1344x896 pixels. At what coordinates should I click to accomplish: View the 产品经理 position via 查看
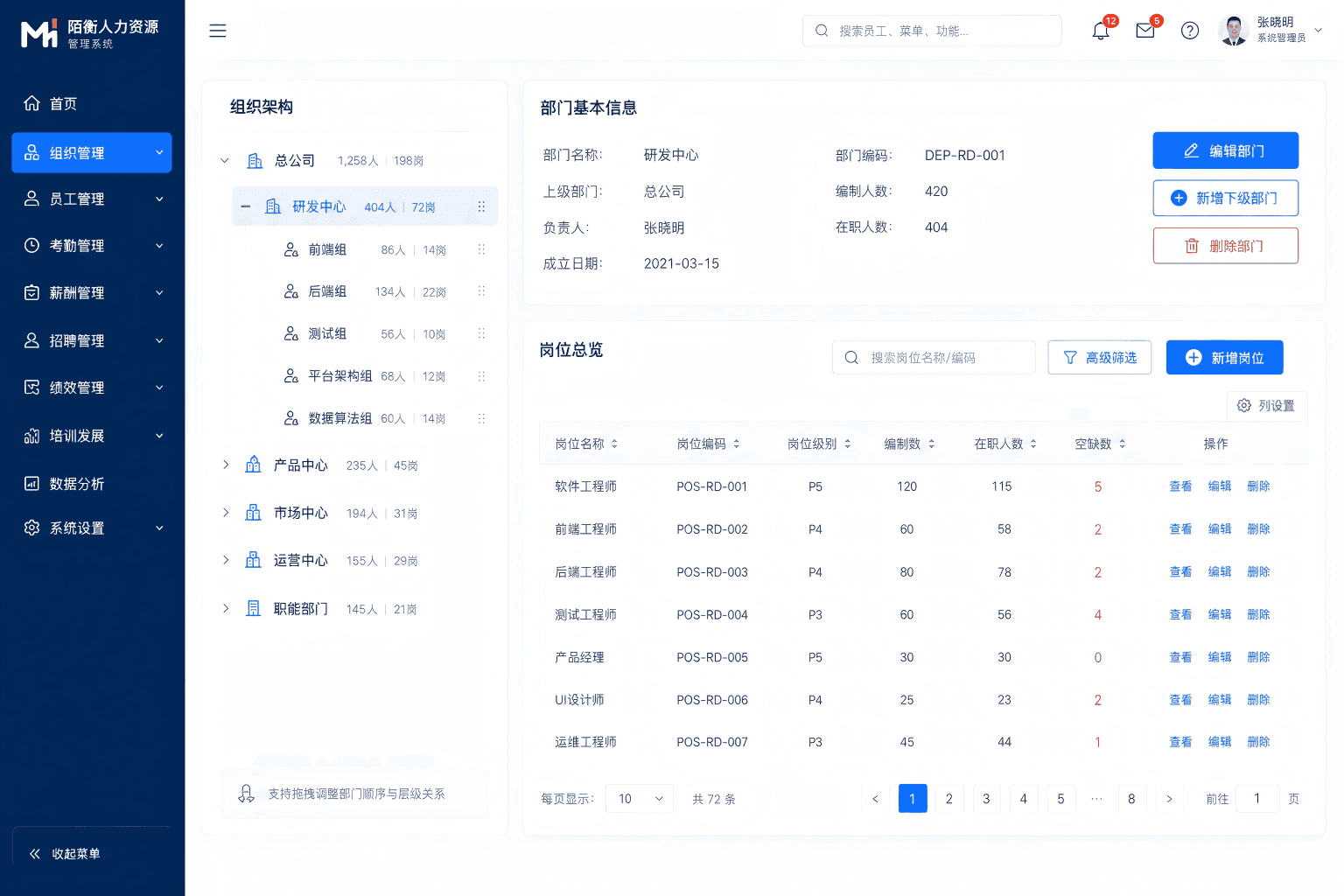(x=1180, y=657)
